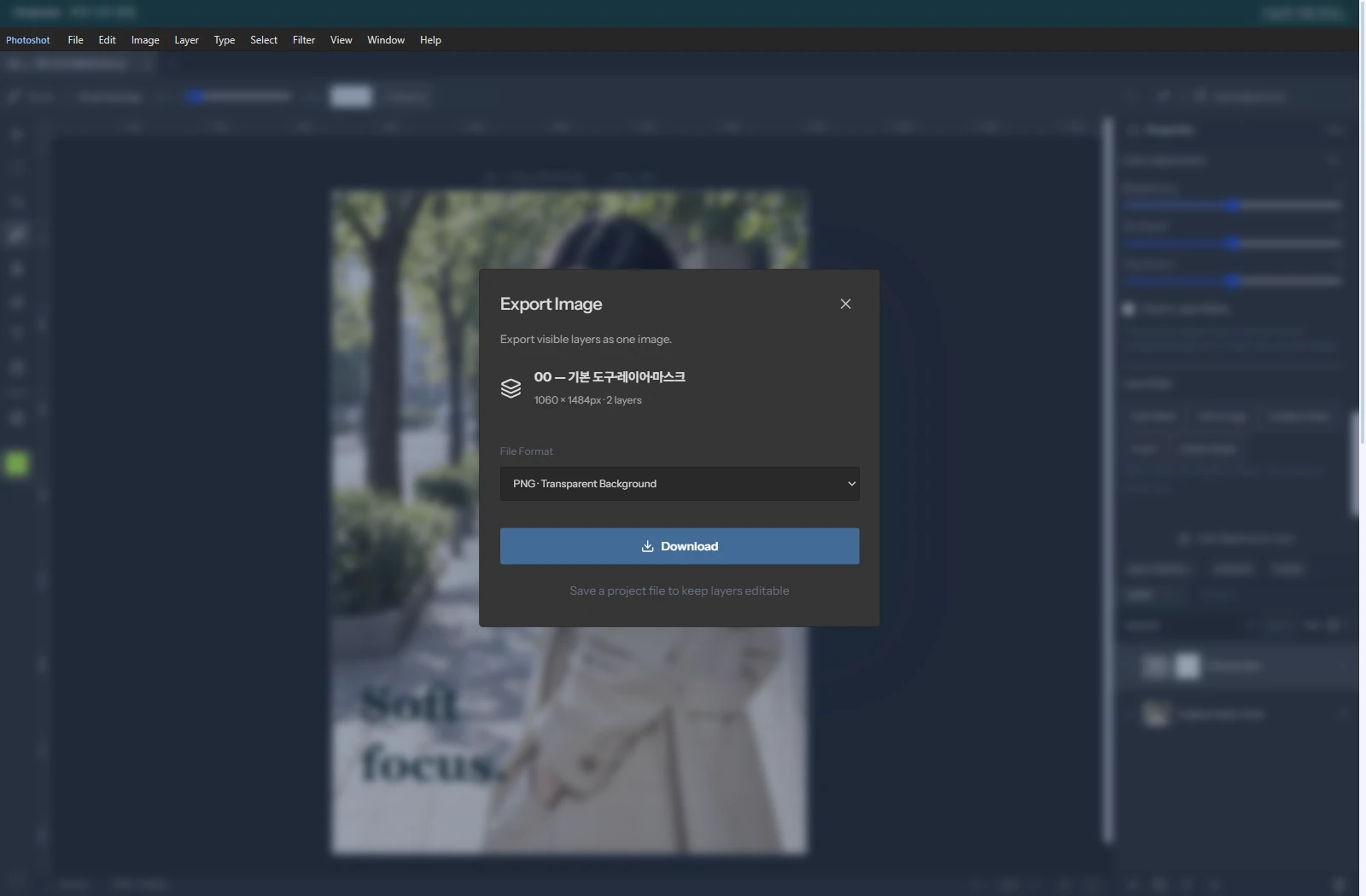Open the Filter menu
Viewport: 1366px width, 896px height.
(x=304, y=40)
